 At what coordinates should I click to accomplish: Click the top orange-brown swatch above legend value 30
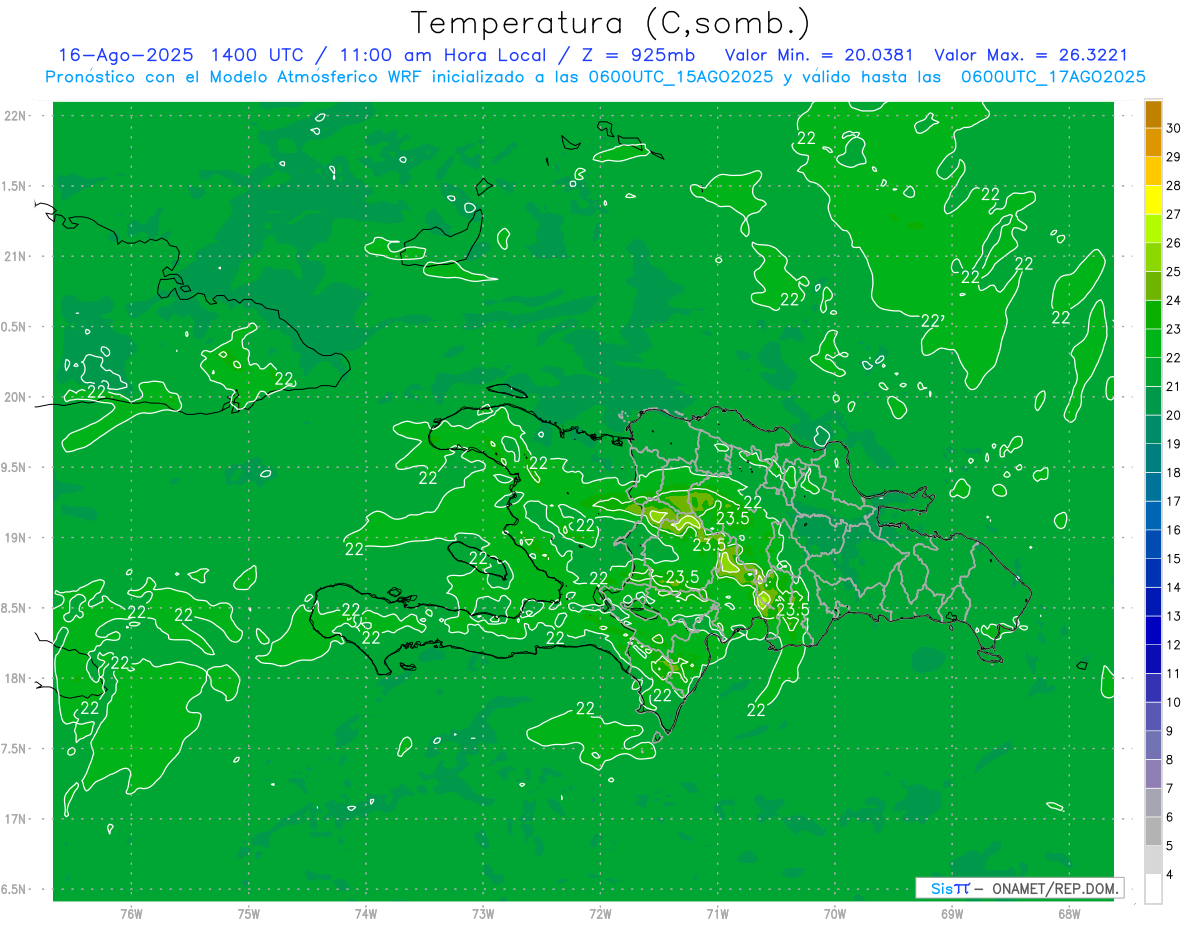tap(1153, 114)
